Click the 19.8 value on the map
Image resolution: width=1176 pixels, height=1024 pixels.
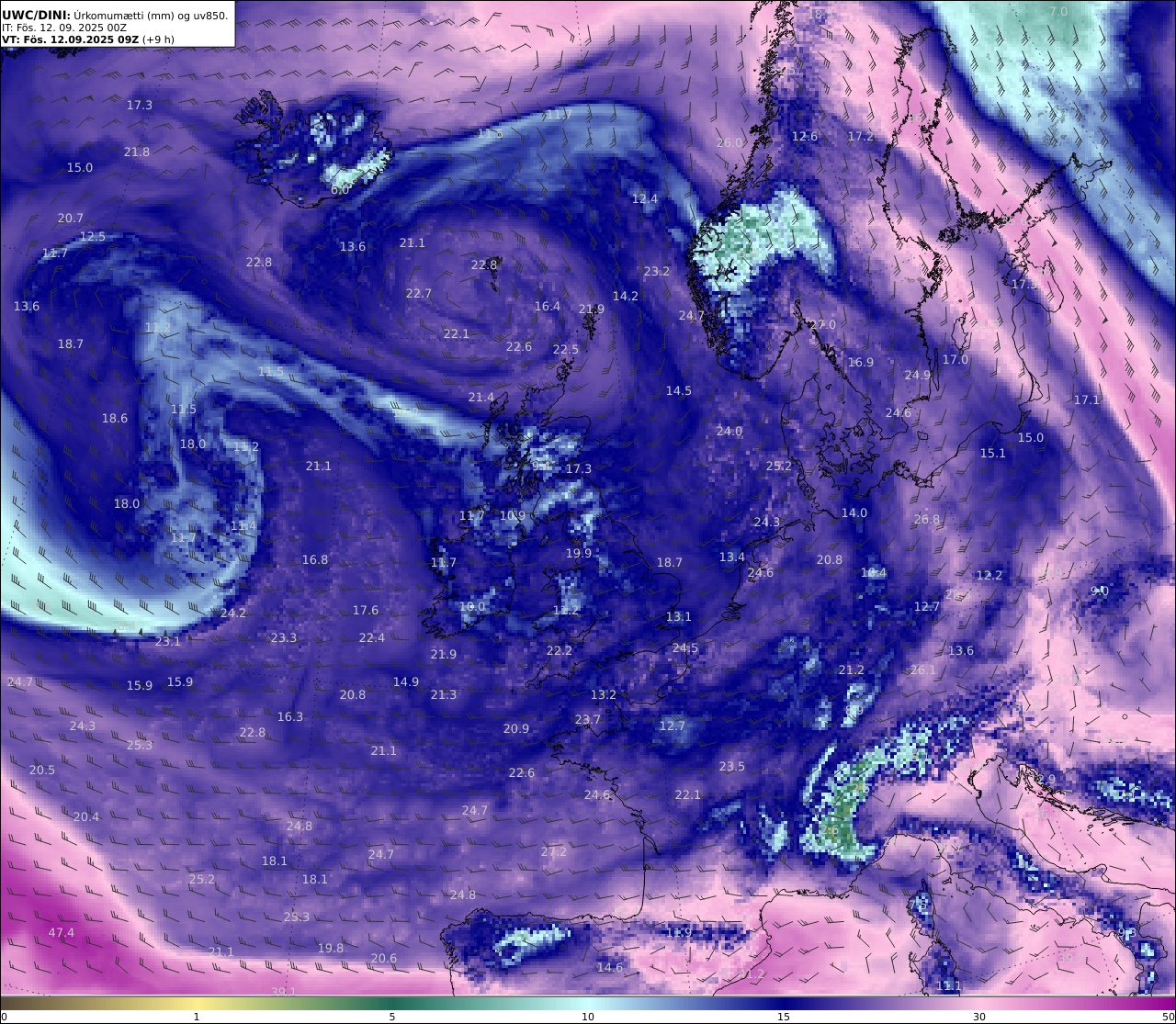(x=331, y=948)
